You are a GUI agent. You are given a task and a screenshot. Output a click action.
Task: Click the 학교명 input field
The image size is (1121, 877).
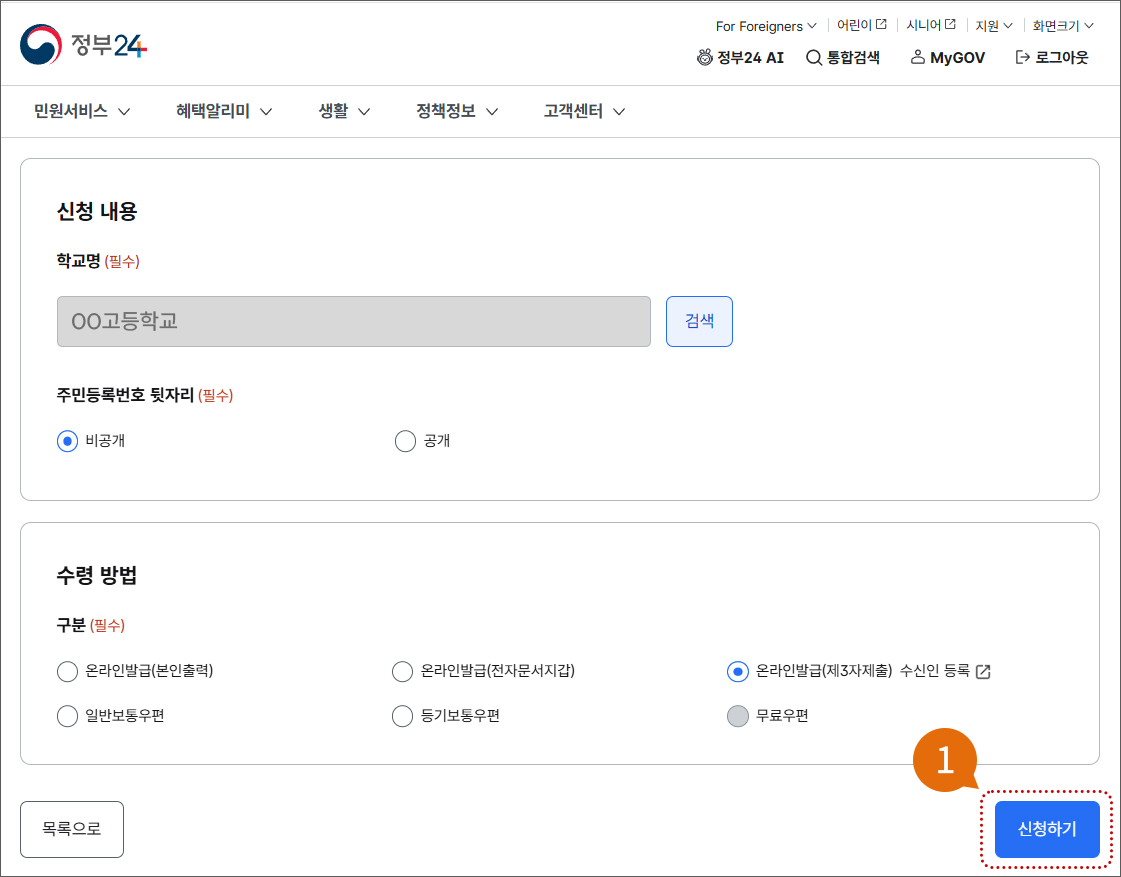(x=354, y=322)
